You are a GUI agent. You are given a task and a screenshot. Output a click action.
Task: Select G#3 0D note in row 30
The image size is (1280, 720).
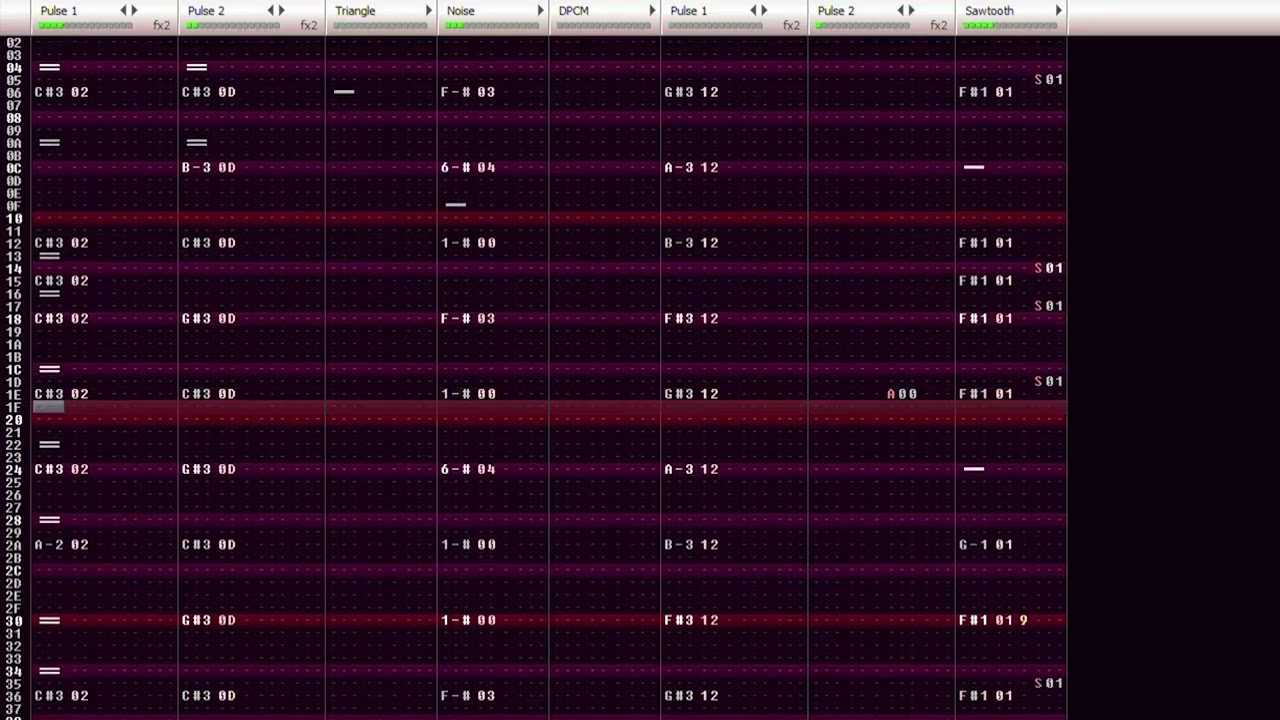point(209,620)
